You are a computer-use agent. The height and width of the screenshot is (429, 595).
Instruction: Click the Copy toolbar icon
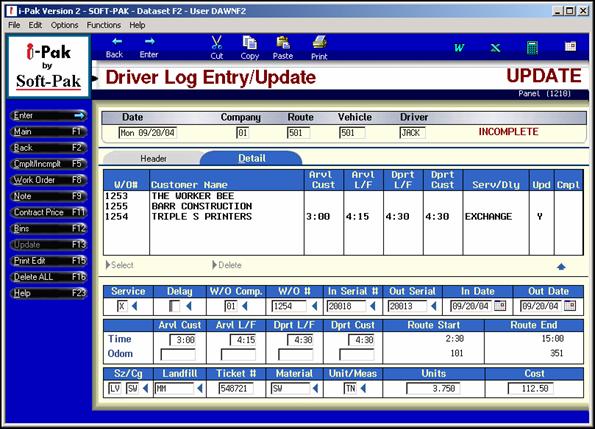(x=250, y=42)
